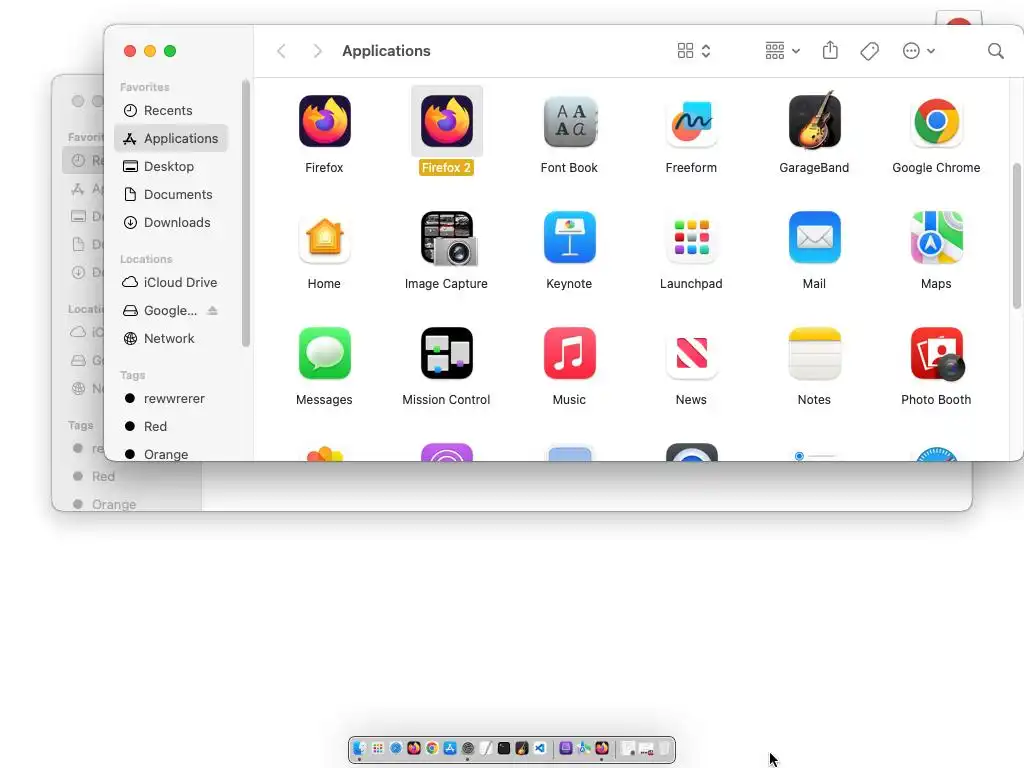1024x768 pixels.
Task: Select the Image Capture app icon
Action: pyautogui.click(x=448, y=238)
